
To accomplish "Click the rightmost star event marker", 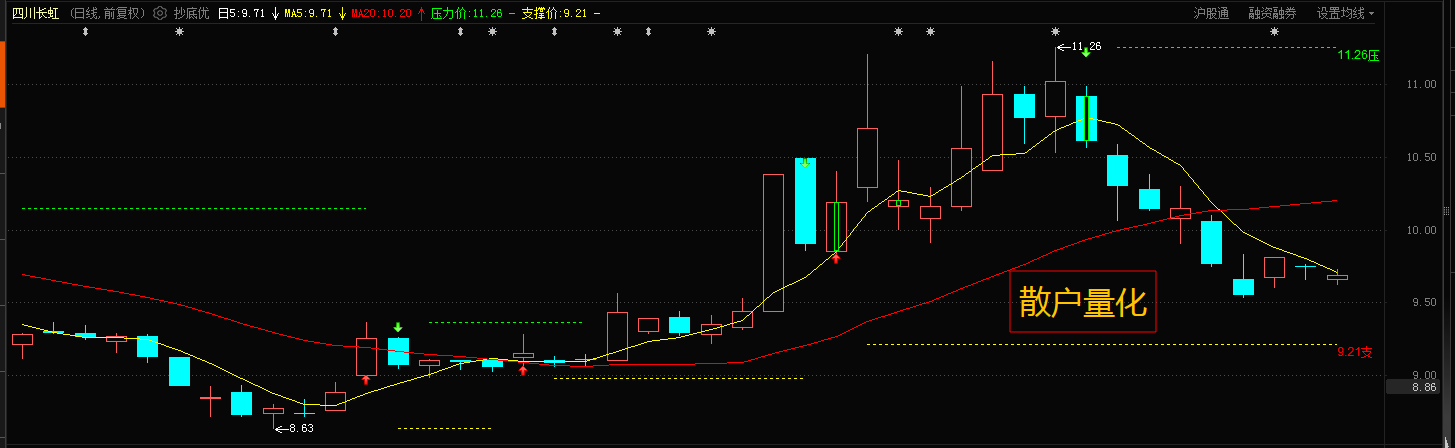I will pyautogui.click(x=1274, y=32).
